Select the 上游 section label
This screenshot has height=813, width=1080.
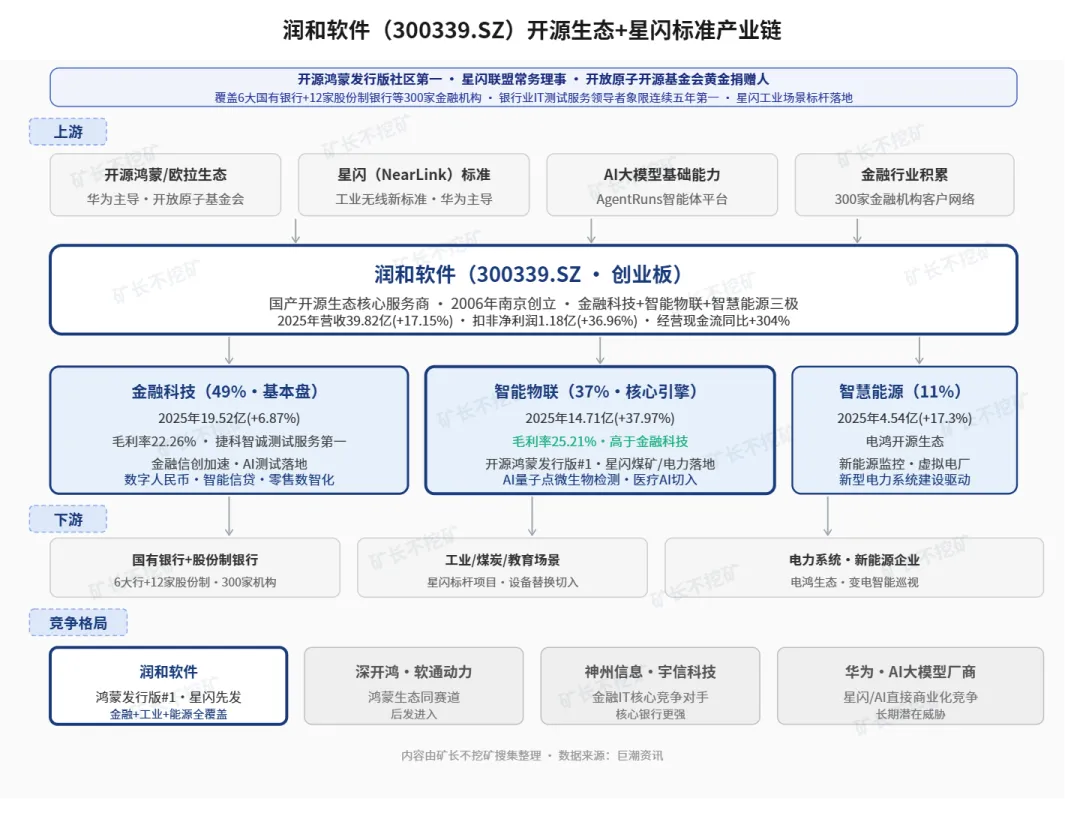coord(68,132)
